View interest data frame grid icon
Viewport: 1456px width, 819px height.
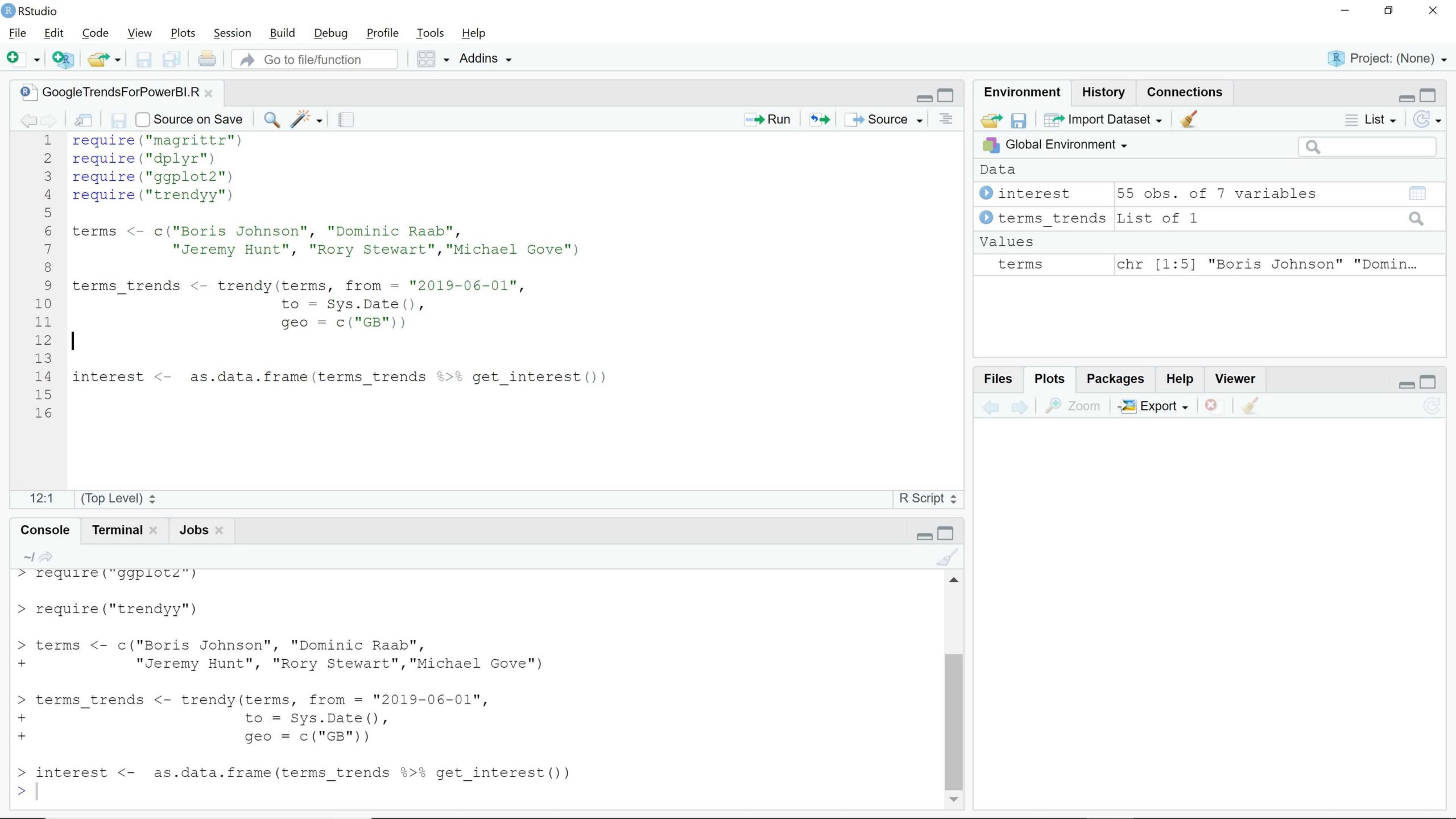[x=1417, y=193]
